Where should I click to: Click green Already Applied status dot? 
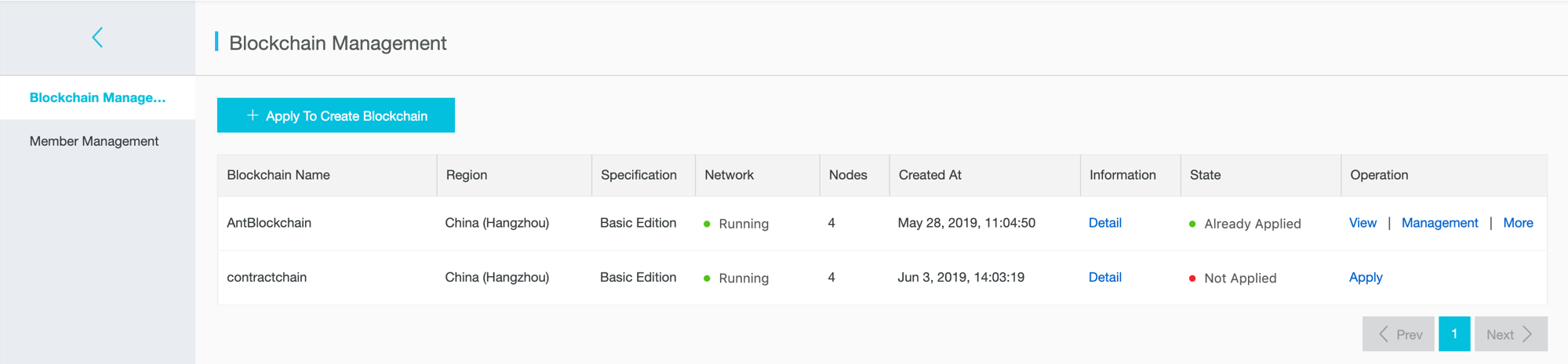[1192, 224]
